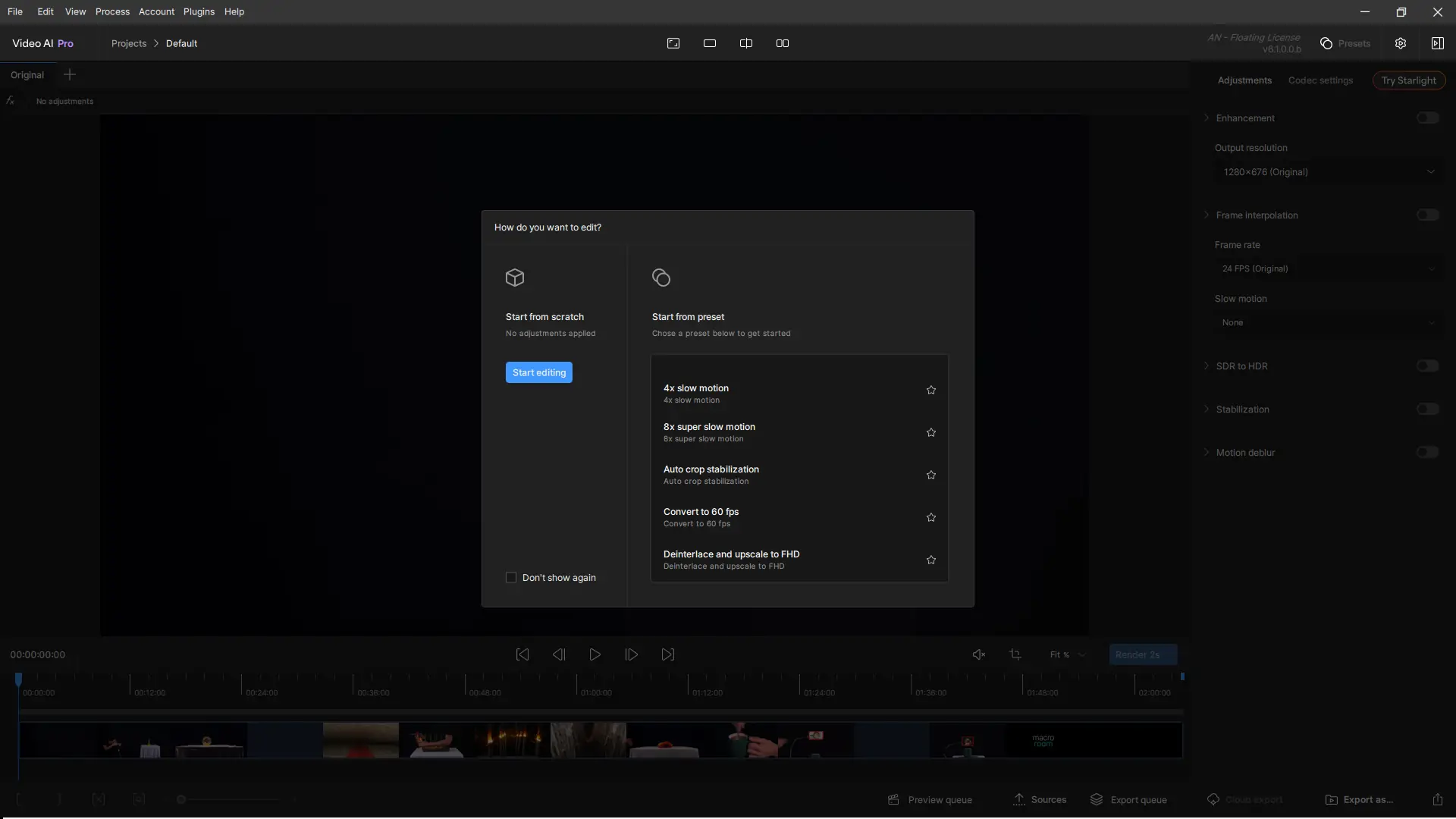Adjust the timeline zoom slider
Image resolution: width=1456 pixels, height=819 pixels.
pos(181,799)
